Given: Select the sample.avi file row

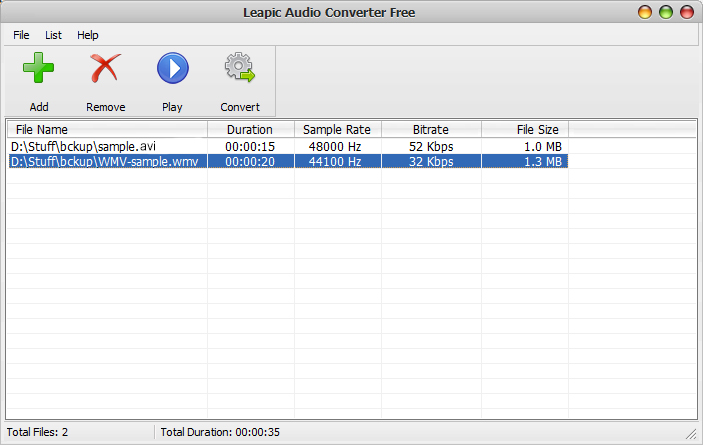Looking at the screenshot, I should click(288, 147).
